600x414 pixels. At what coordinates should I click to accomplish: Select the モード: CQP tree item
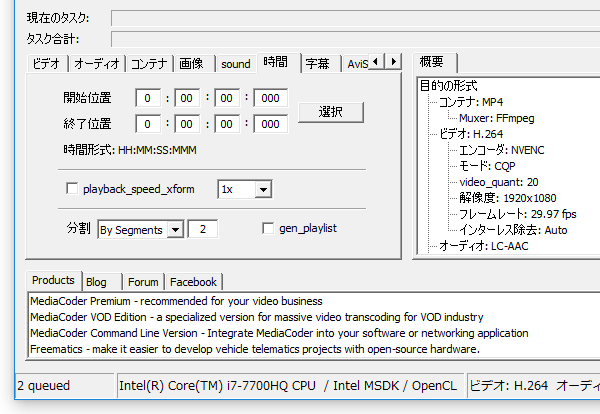[x=487, y=166]
